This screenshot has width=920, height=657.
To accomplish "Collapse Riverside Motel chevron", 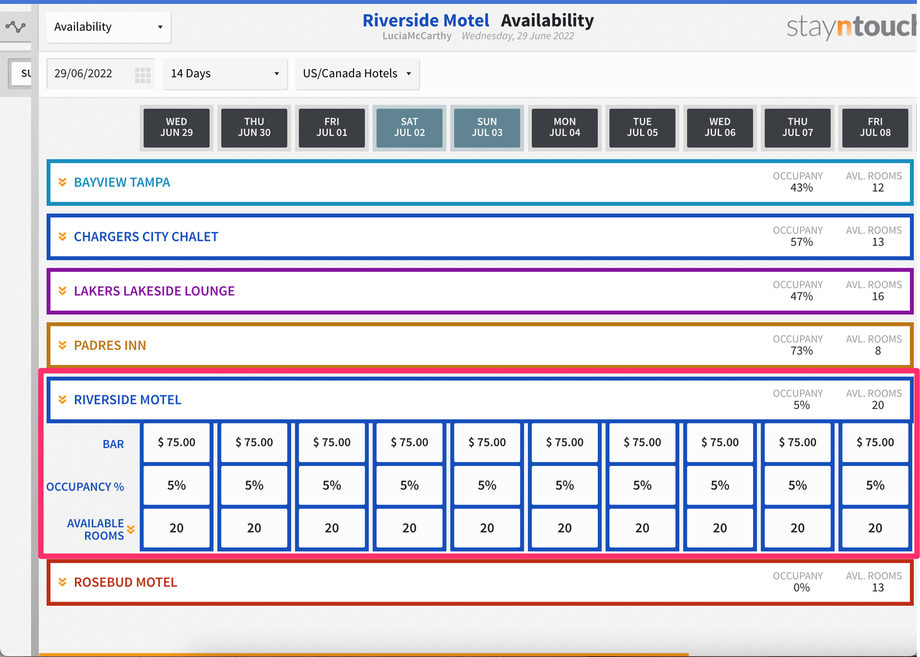I will [62, 400].
